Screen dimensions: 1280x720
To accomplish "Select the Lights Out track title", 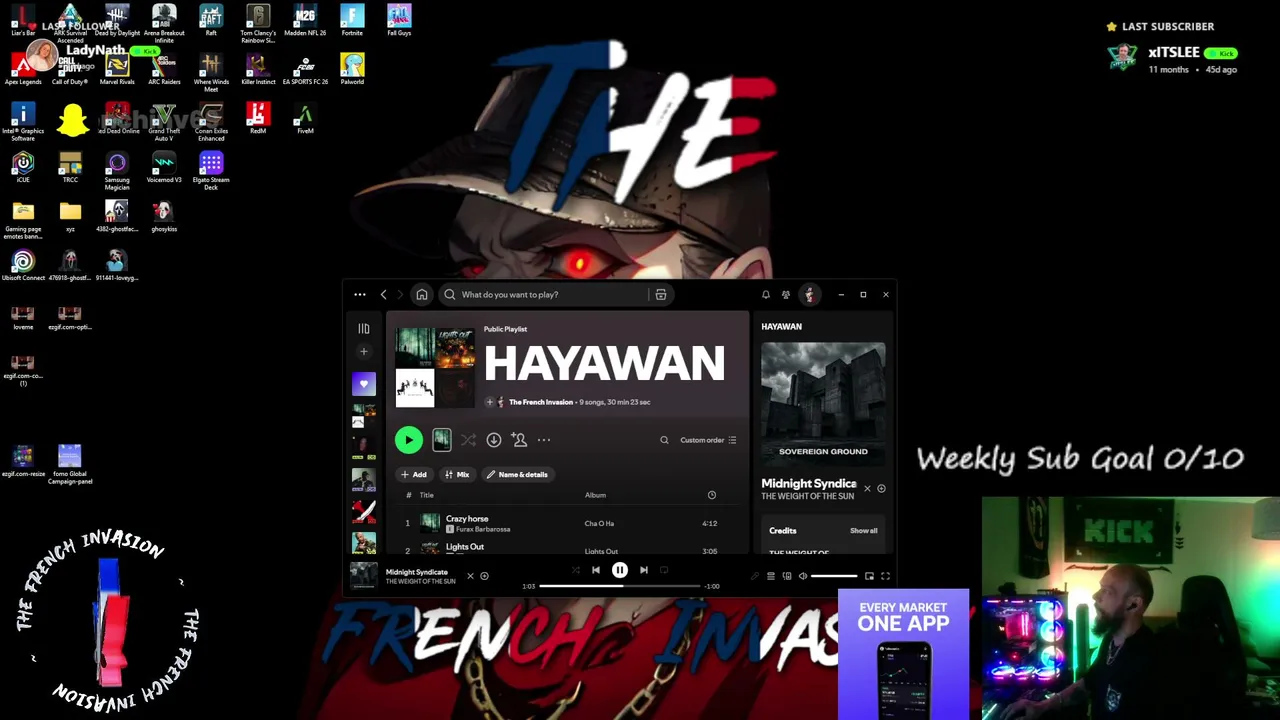I will tap(464, 547).
